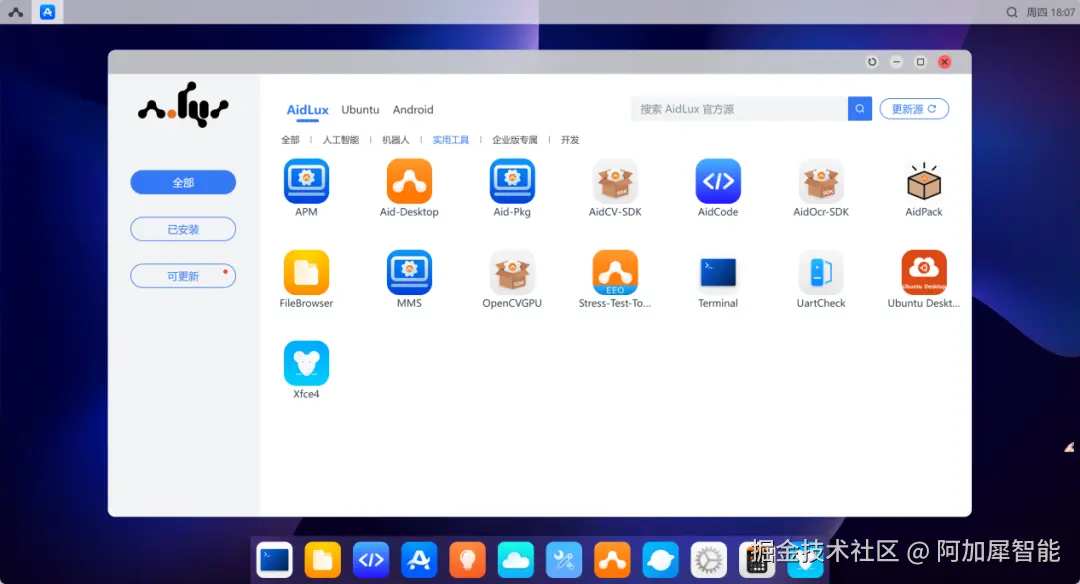Select the MMS app icon
The width and height of the screenshot is (1080, 584).
[x=409, y=272]
